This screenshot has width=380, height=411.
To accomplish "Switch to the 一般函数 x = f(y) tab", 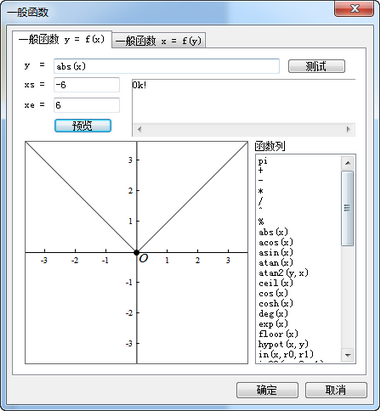I will pyautogui.click(x=159, y=41).
